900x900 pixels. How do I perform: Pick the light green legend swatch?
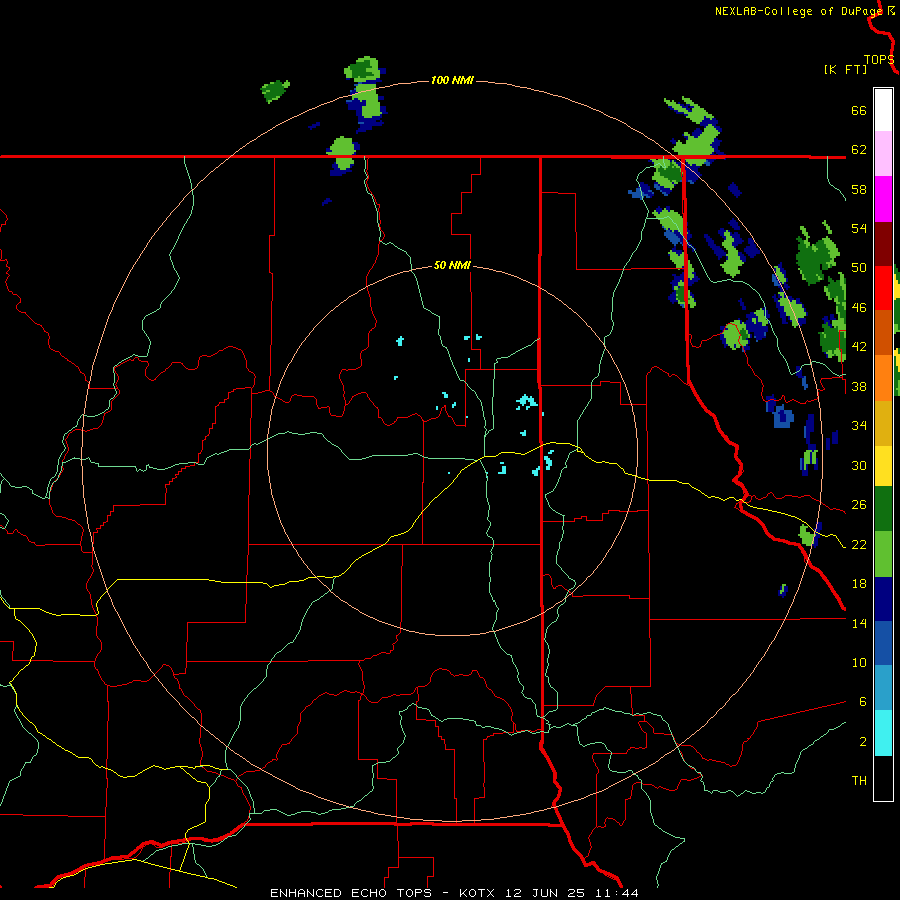pyautogui.click(x=883, y=554)
